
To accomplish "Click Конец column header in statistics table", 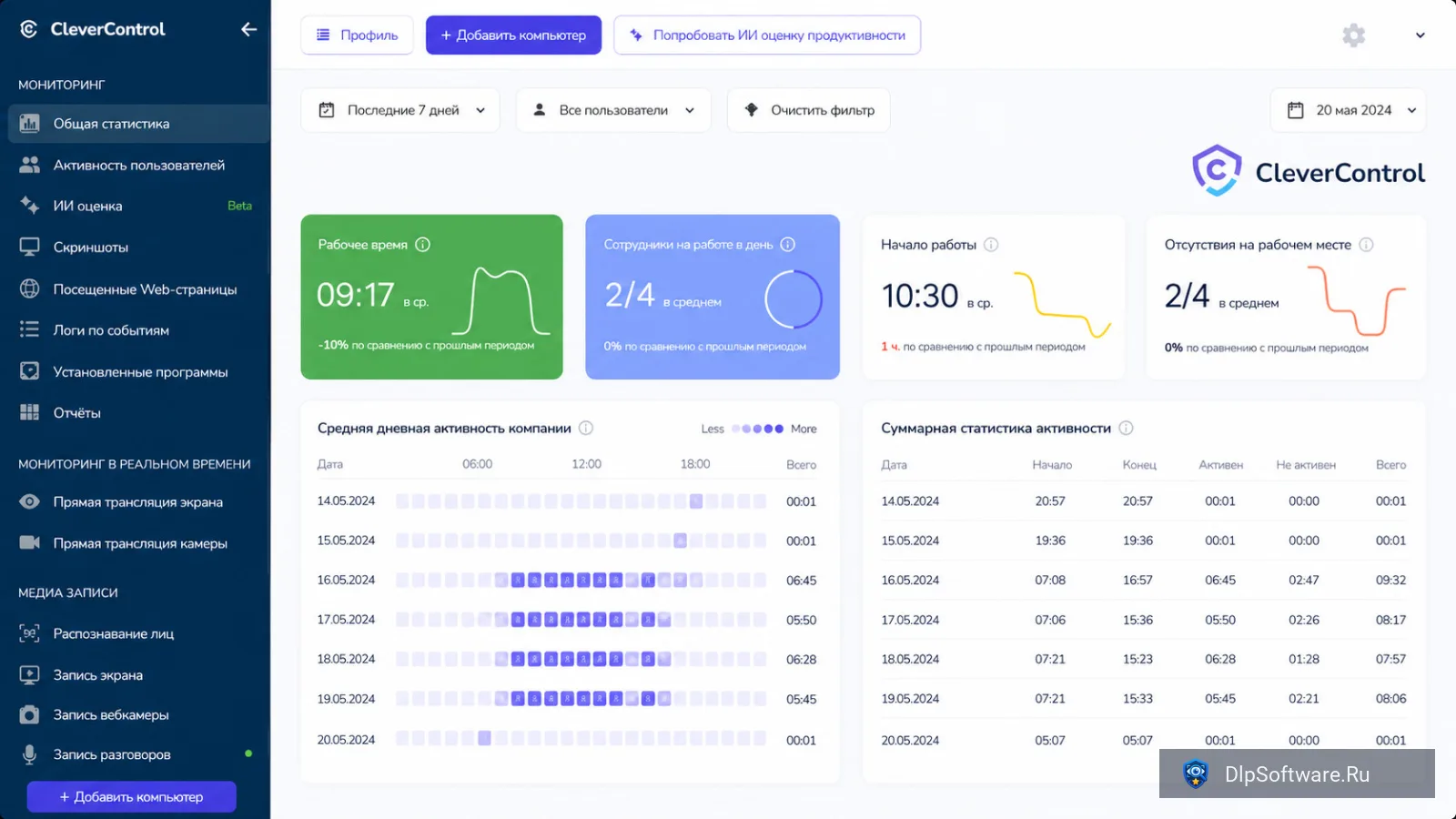I will [1139, 464].
